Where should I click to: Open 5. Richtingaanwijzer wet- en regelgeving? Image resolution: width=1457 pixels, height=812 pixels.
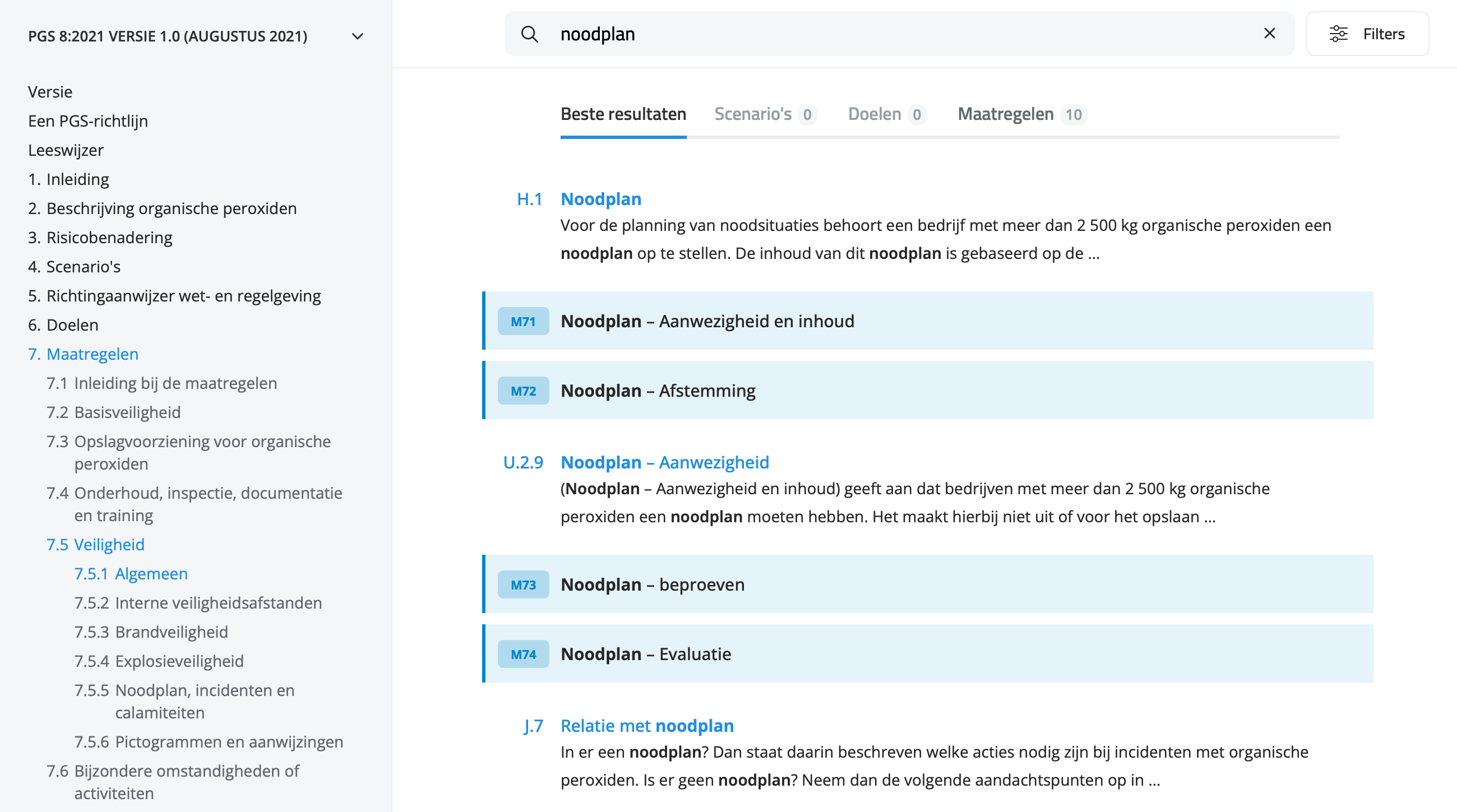174,296
